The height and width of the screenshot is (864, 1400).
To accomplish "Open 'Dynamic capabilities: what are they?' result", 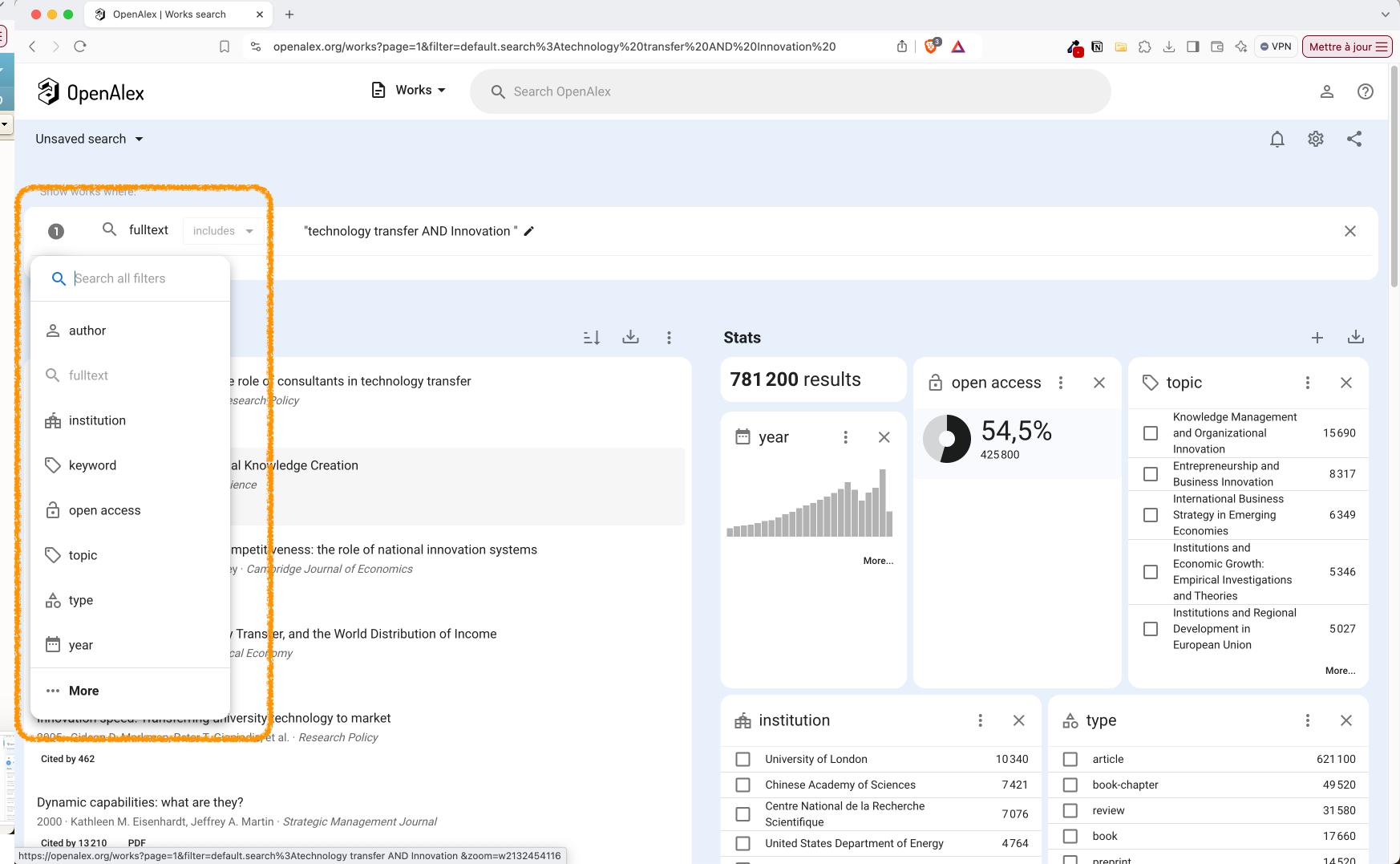I will click(140, 802).
